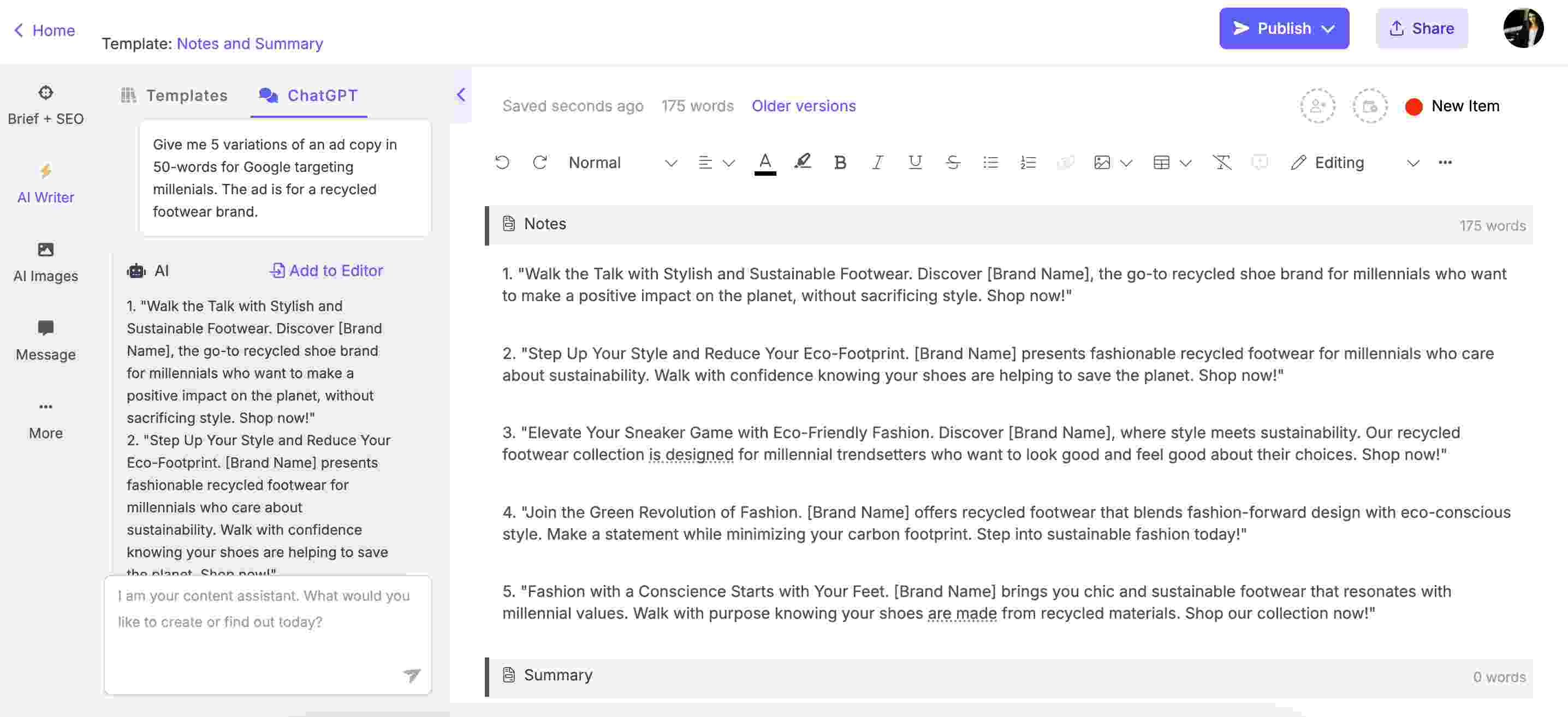Open Brief + SEO in the sidebar

pyautogui.click(x=46, y=105)
